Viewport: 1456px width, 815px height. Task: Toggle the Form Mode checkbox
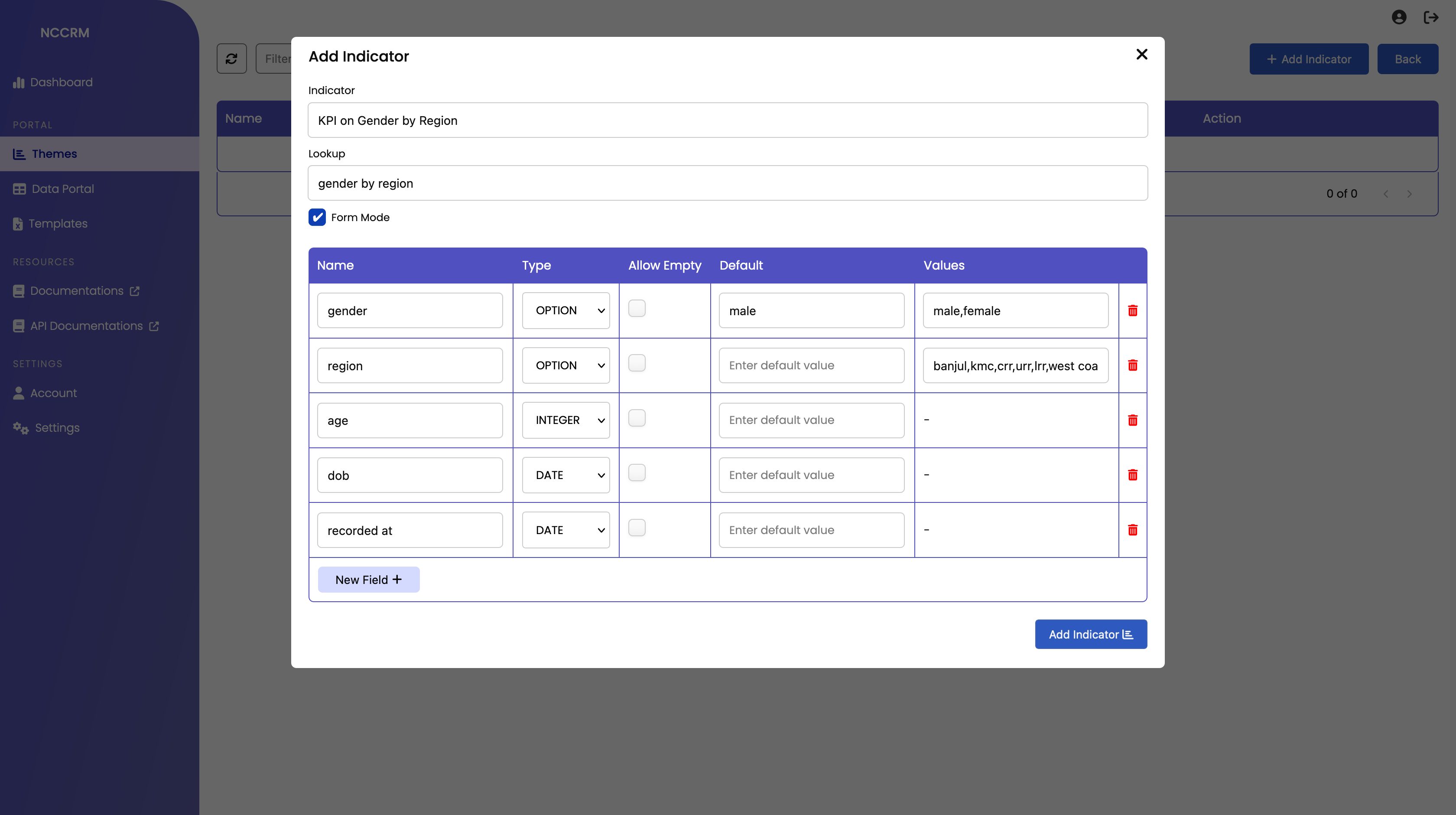tap(317, 217)
